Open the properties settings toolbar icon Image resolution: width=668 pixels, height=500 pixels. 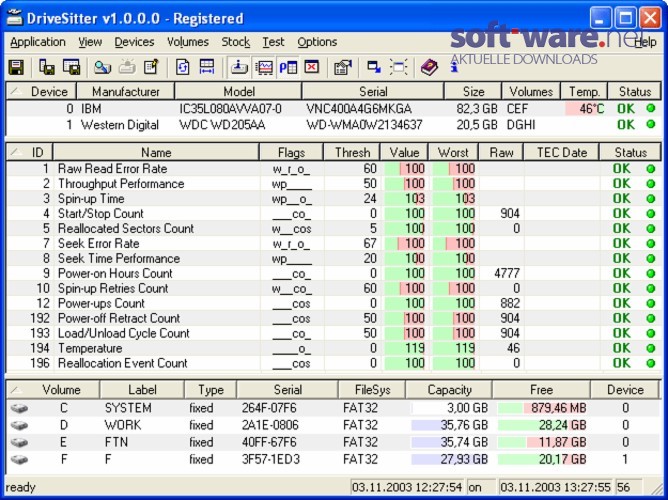pyautogui.click(x=343, y=67)
